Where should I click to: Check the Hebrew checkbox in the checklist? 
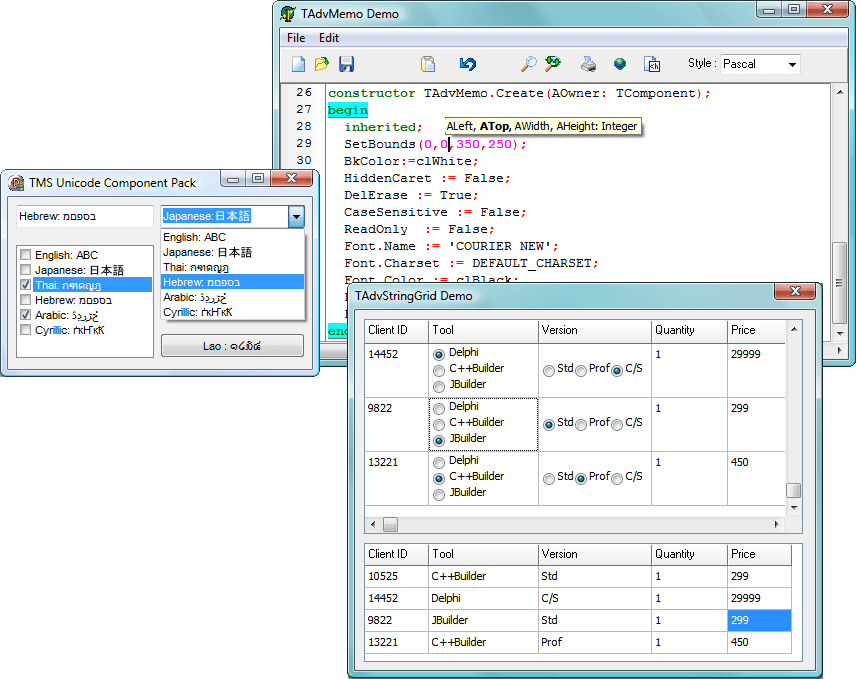pyautogui.click(x=25, y=300)
